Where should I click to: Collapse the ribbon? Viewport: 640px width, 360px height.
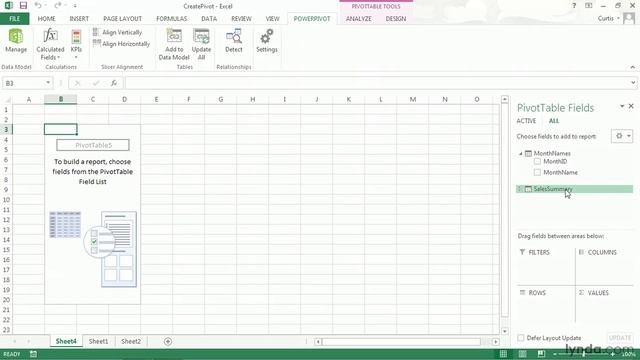(633, 67)
